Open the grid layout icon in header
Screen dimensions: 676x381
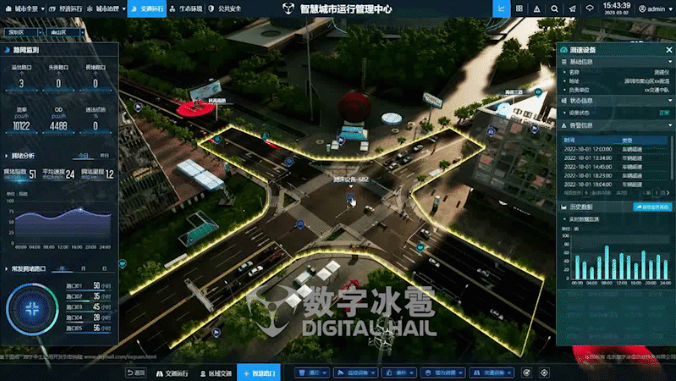click(519, 9)
